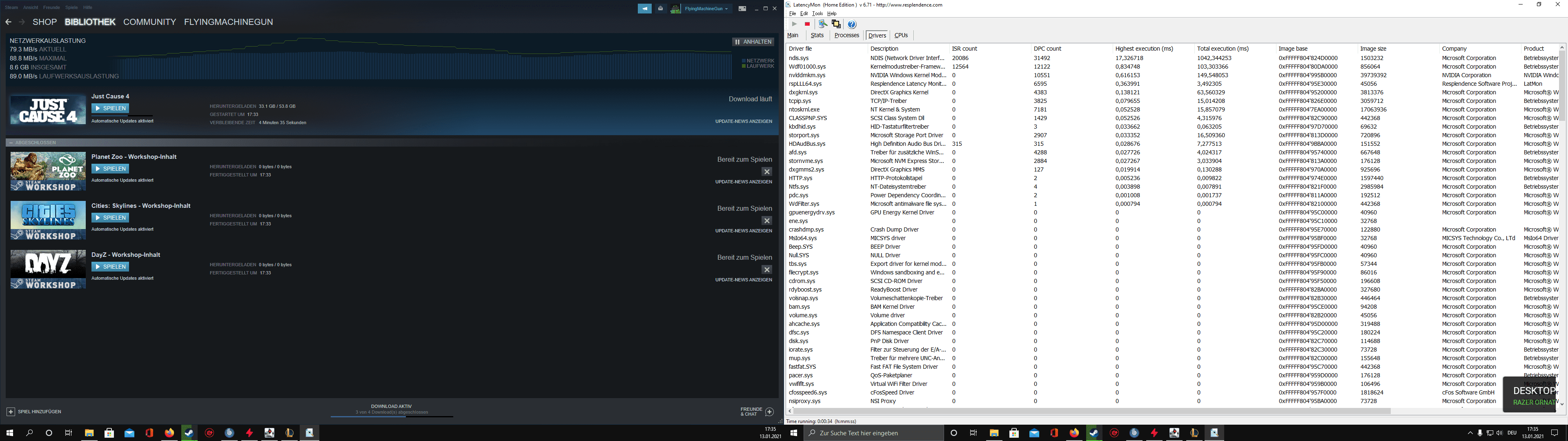Switch to LatencyMon Stats tab
The height and width of the screenshot is (441, 1568).
point(817,36)
